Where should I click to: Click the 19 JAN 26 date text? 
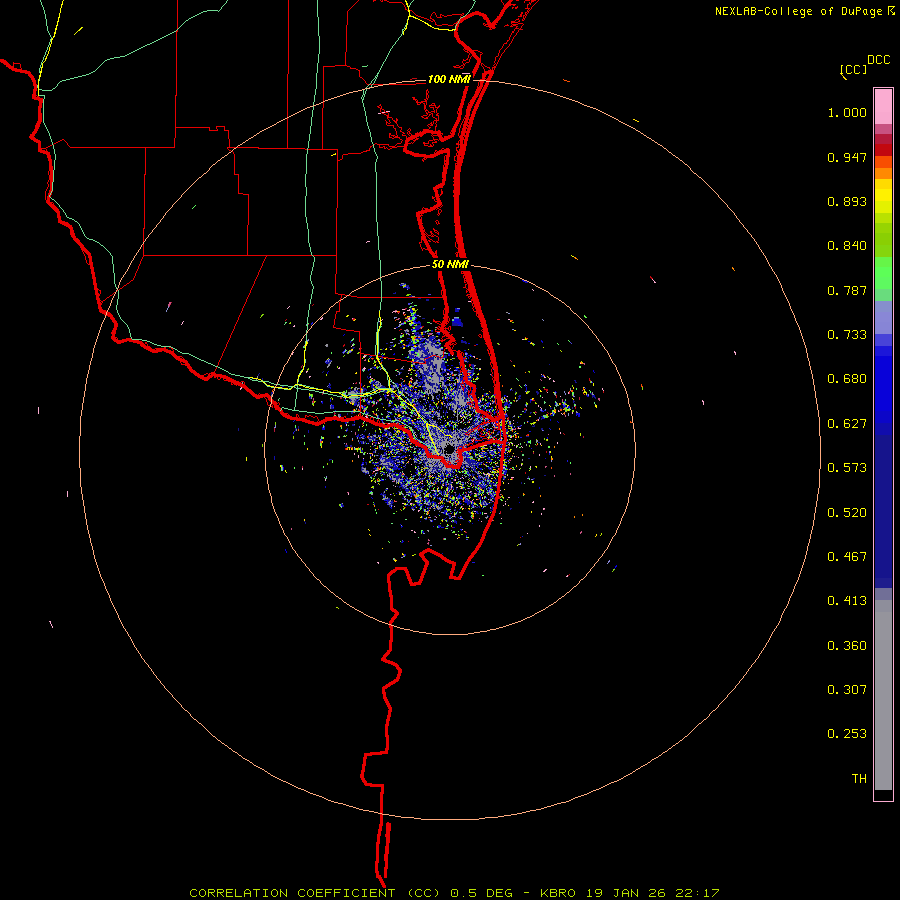point(625,893)
